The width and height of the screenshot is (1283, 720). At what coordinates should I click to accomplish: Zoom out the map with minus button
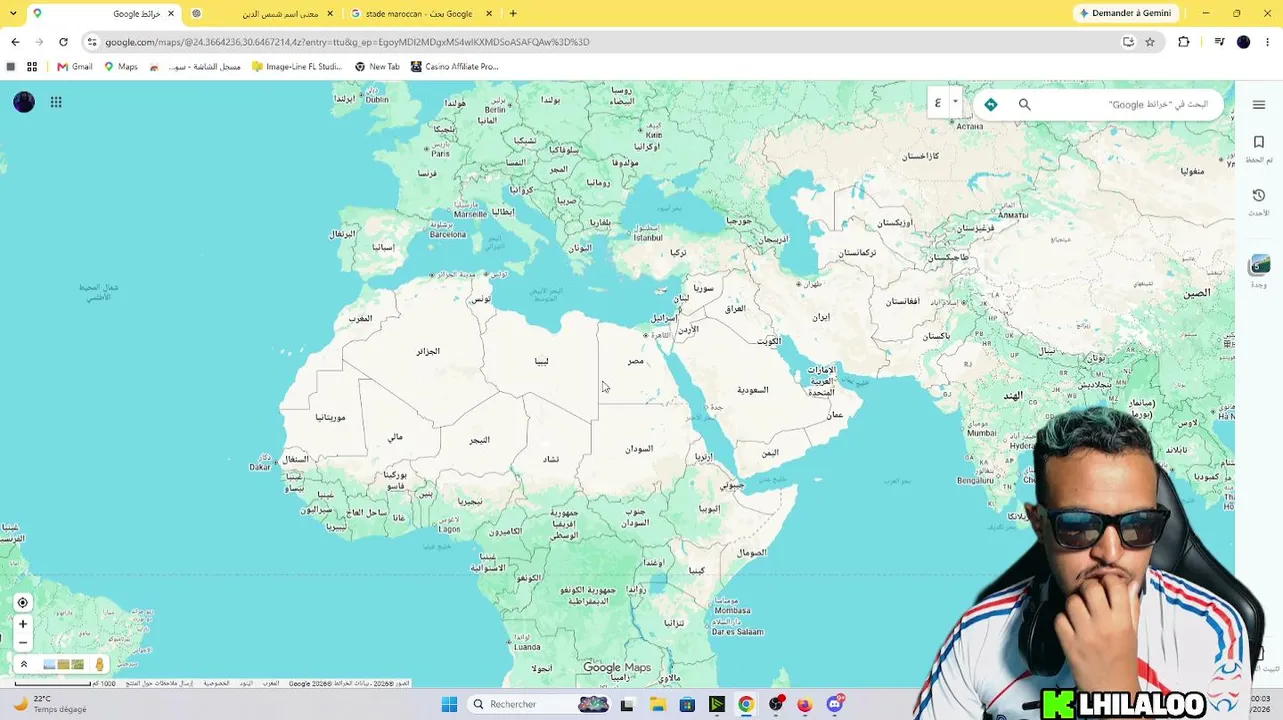23,643
